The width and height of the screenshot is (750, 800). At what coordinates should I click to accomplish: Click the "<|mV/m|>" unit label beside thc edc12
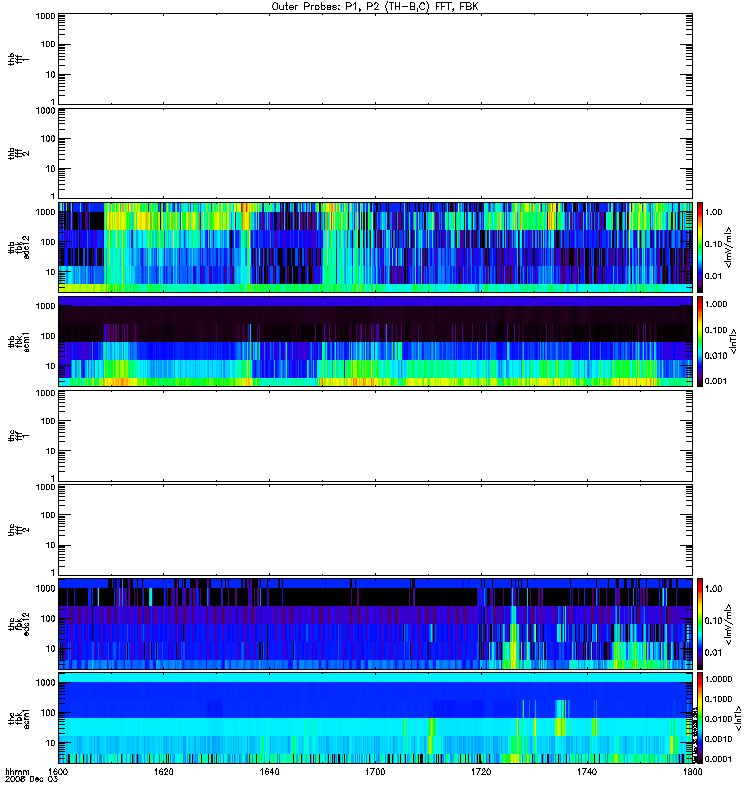(x=729, y=624)
